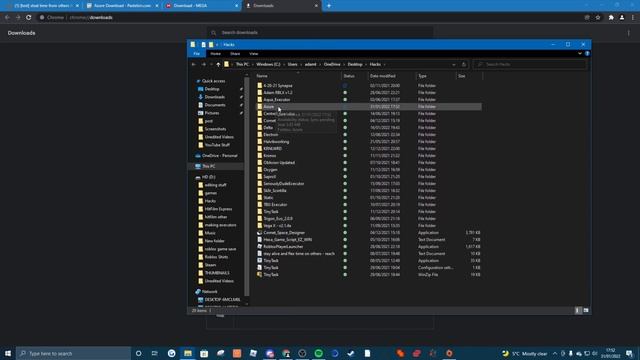The height and width of the screenshot is (360, 640).
Task: Open the Share ribbon tab
Action: click(235, 53)
